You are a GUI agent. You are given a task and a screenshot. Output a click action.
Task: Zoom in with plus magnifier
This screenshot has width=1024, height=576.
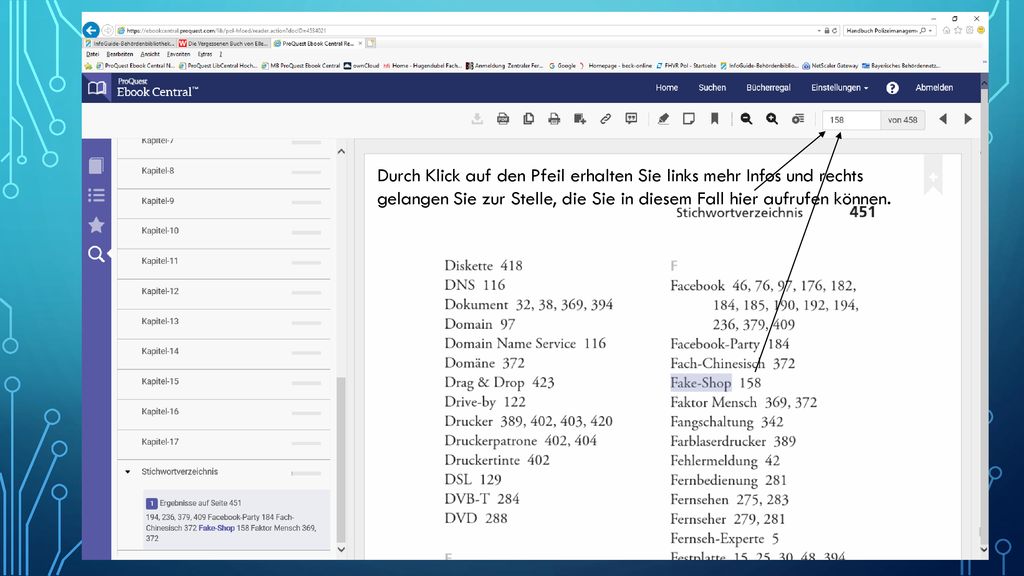point(772,119)
